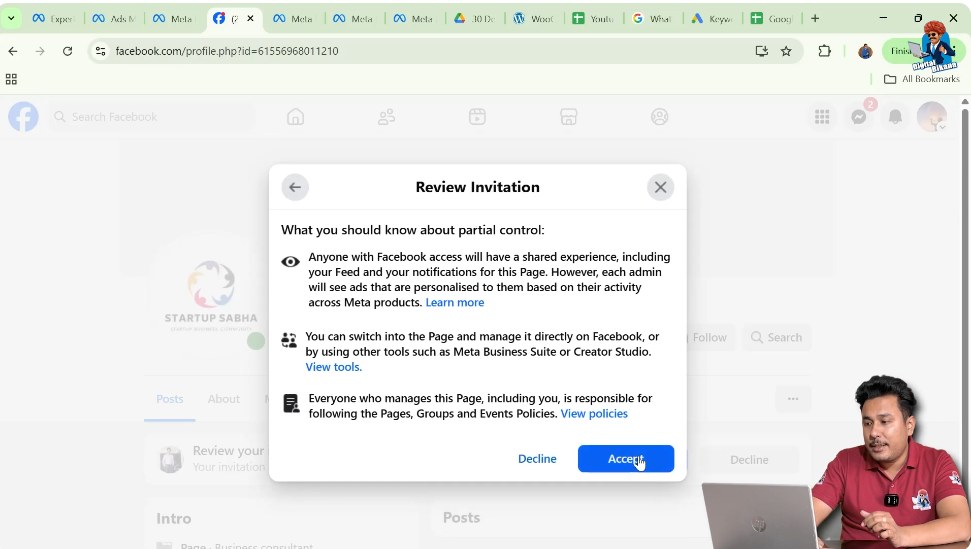Image resolution: width=971 pixels, height=549 pixels.
Task: Select the page's Posts tab
Action: (170, 399)
